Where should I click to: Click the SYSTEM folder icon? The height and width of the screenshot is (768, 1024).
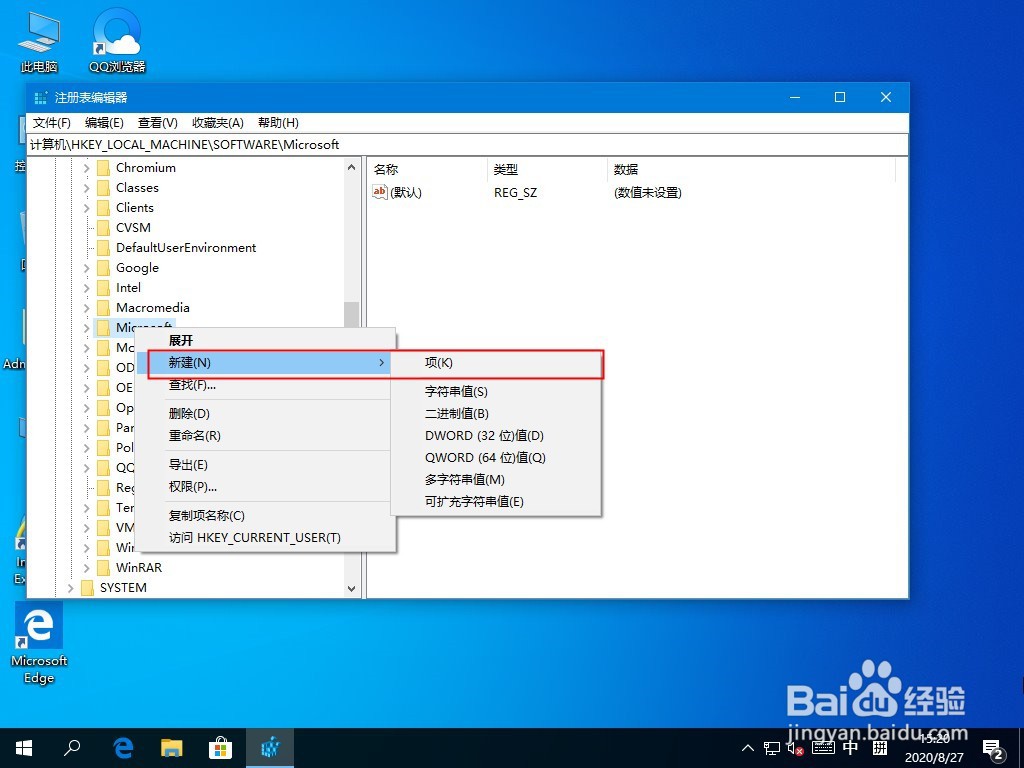click(x=87, y=588)
